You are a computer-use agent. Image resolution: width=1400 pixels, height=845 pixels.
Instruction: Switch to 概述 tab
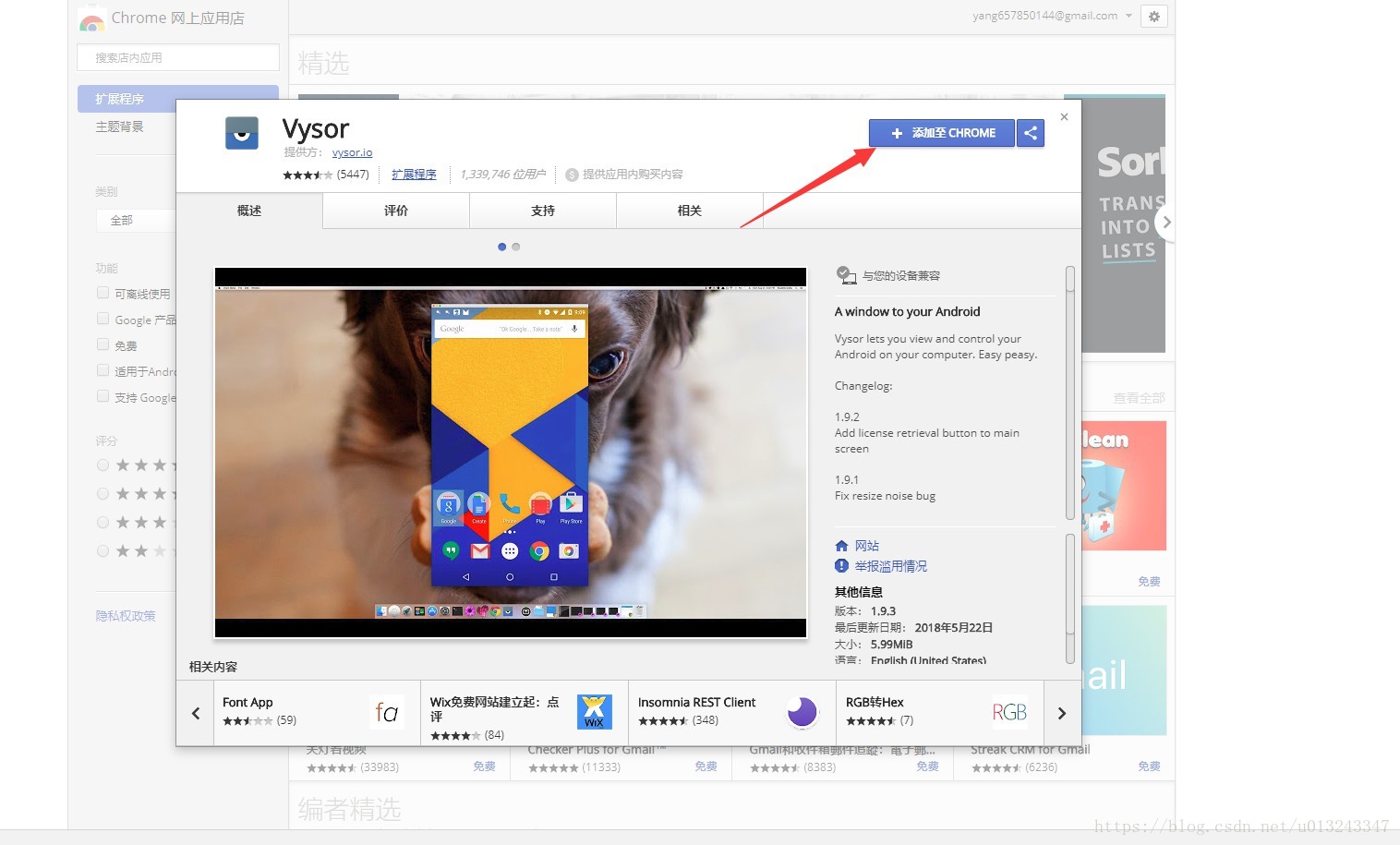pyautogui.click(x=249, y=211)
